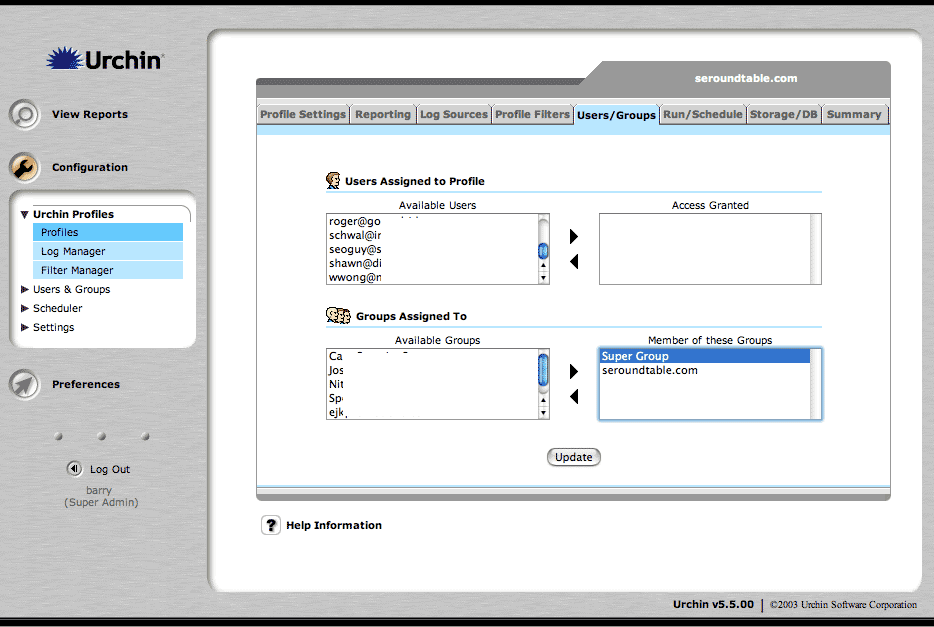Open the Summary tab
This screenshot has width=934, height=627.
click(854, 114)
